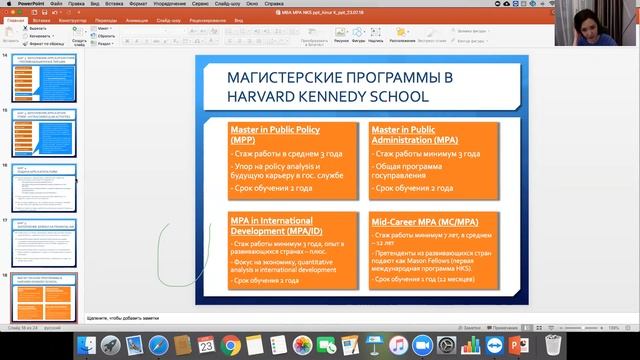This screenshot has height=360, width=640.
Task: Open the Numbers chart app in Dock
Action: [471, 345]
